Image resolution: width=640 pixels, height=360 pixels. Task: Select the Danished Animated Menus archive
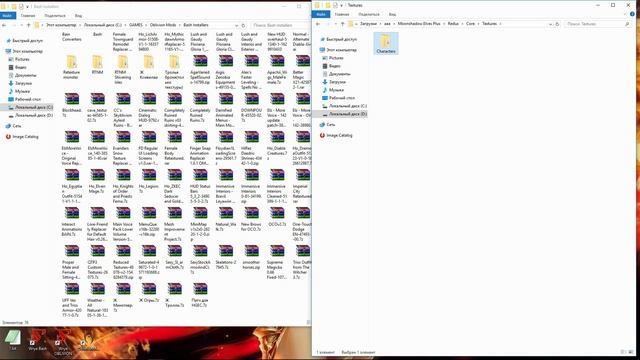click(x=226, y=110)
